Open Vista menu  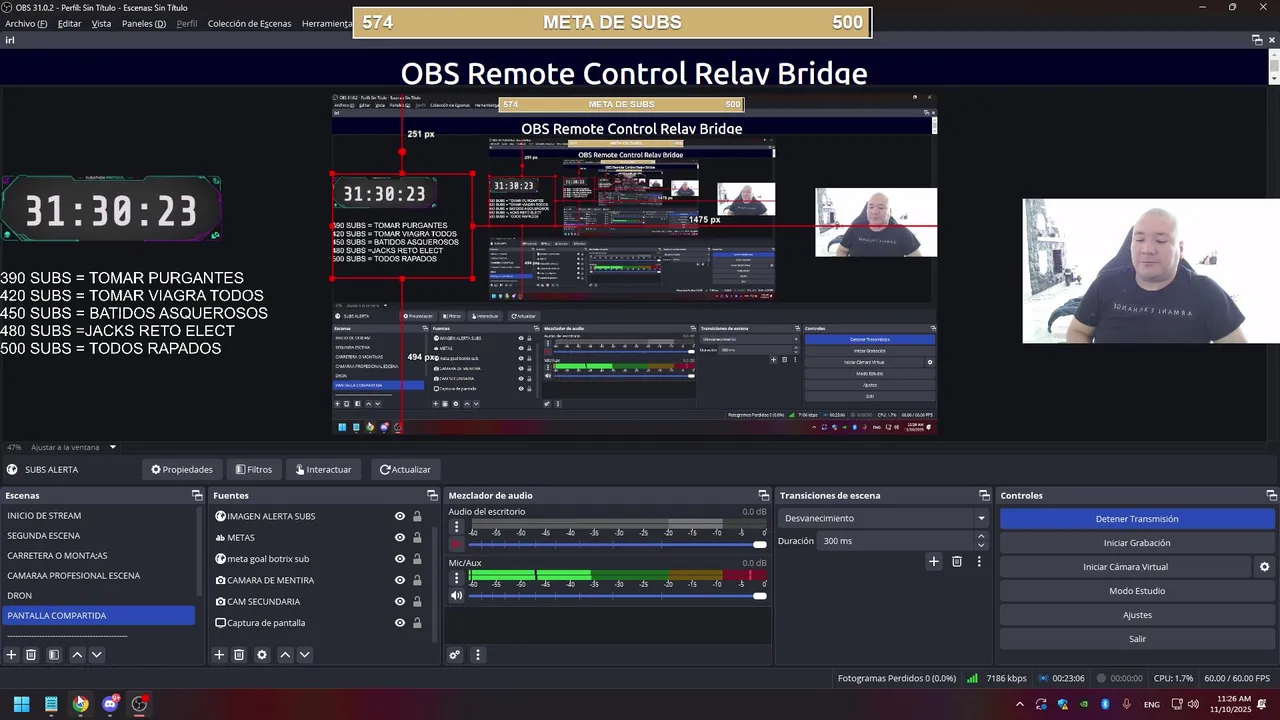[x=101, y=23]
